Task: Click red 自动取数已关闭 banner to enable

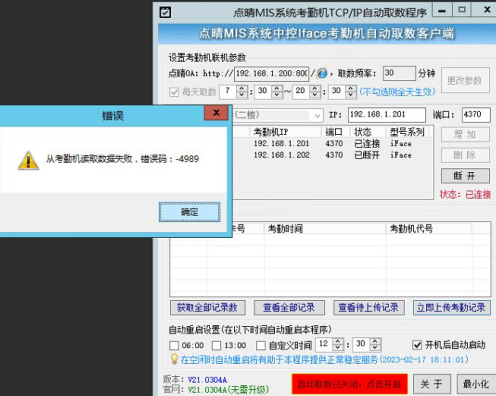Action: click(350, 384)
